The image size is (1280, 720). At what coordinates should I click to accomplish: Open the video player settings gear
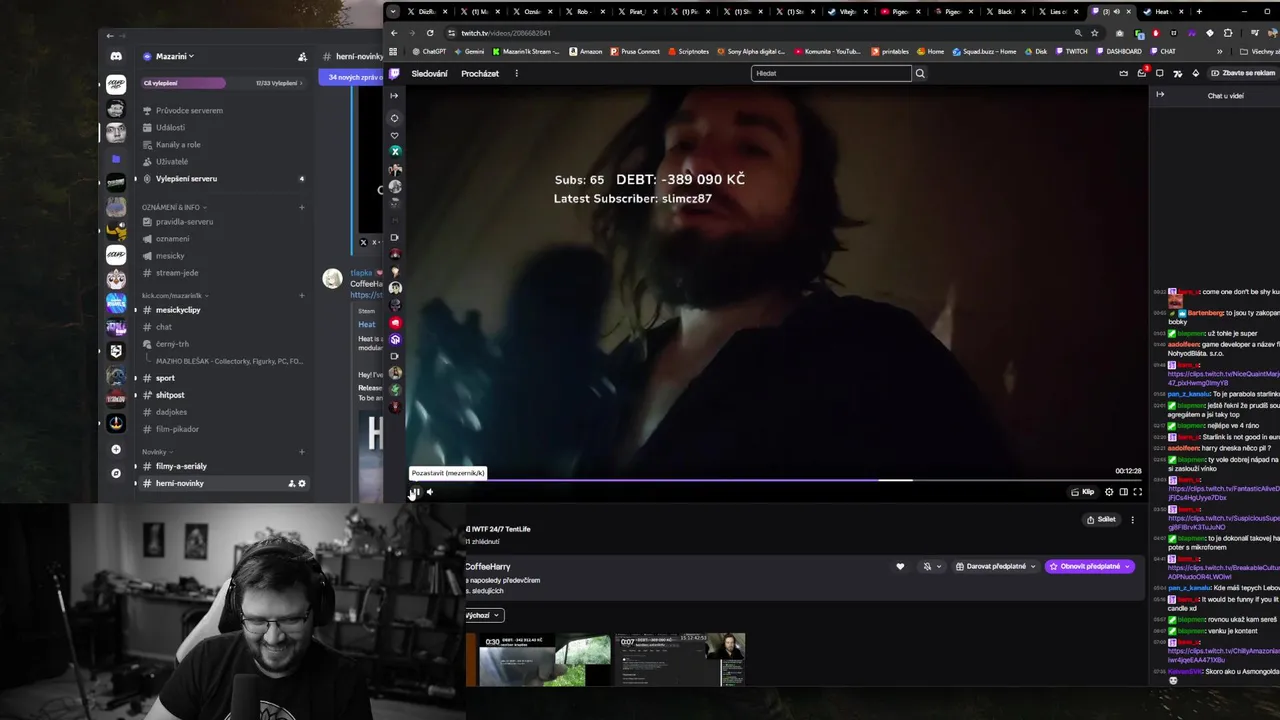click(1109, 492)
